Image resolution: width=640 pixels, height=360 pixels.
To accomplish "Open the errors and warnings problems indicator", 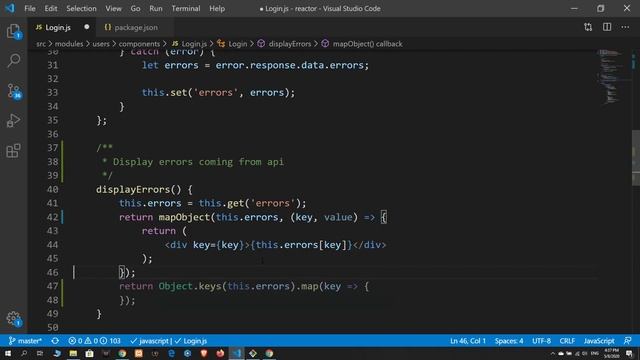I will 94,341.
